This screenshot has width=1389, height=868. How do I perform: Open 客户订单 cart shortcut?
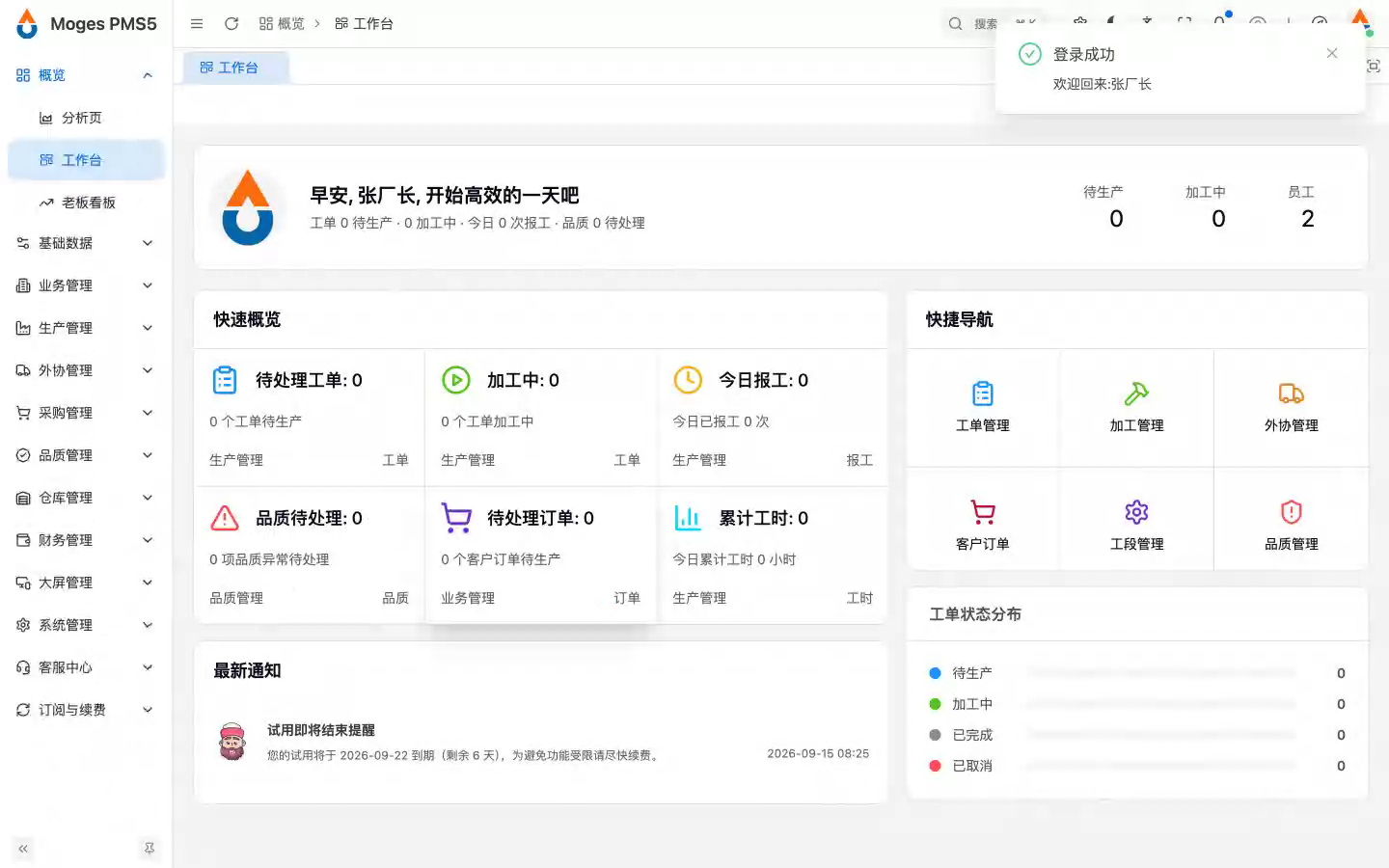tap(983, 526)
